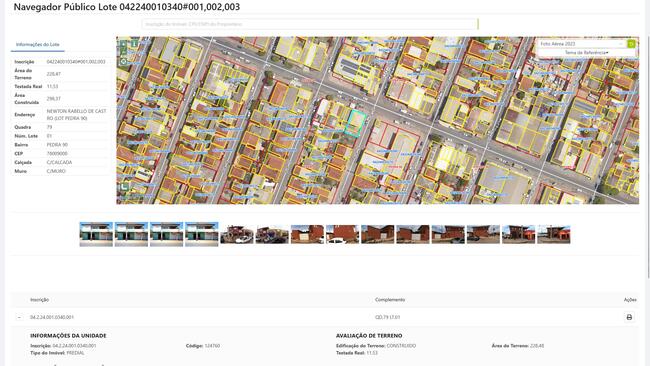Screen dimensions: 650x366
Task: Collapse the 04.2.24.001.0340.001 row details
Action: pos(19,317)
